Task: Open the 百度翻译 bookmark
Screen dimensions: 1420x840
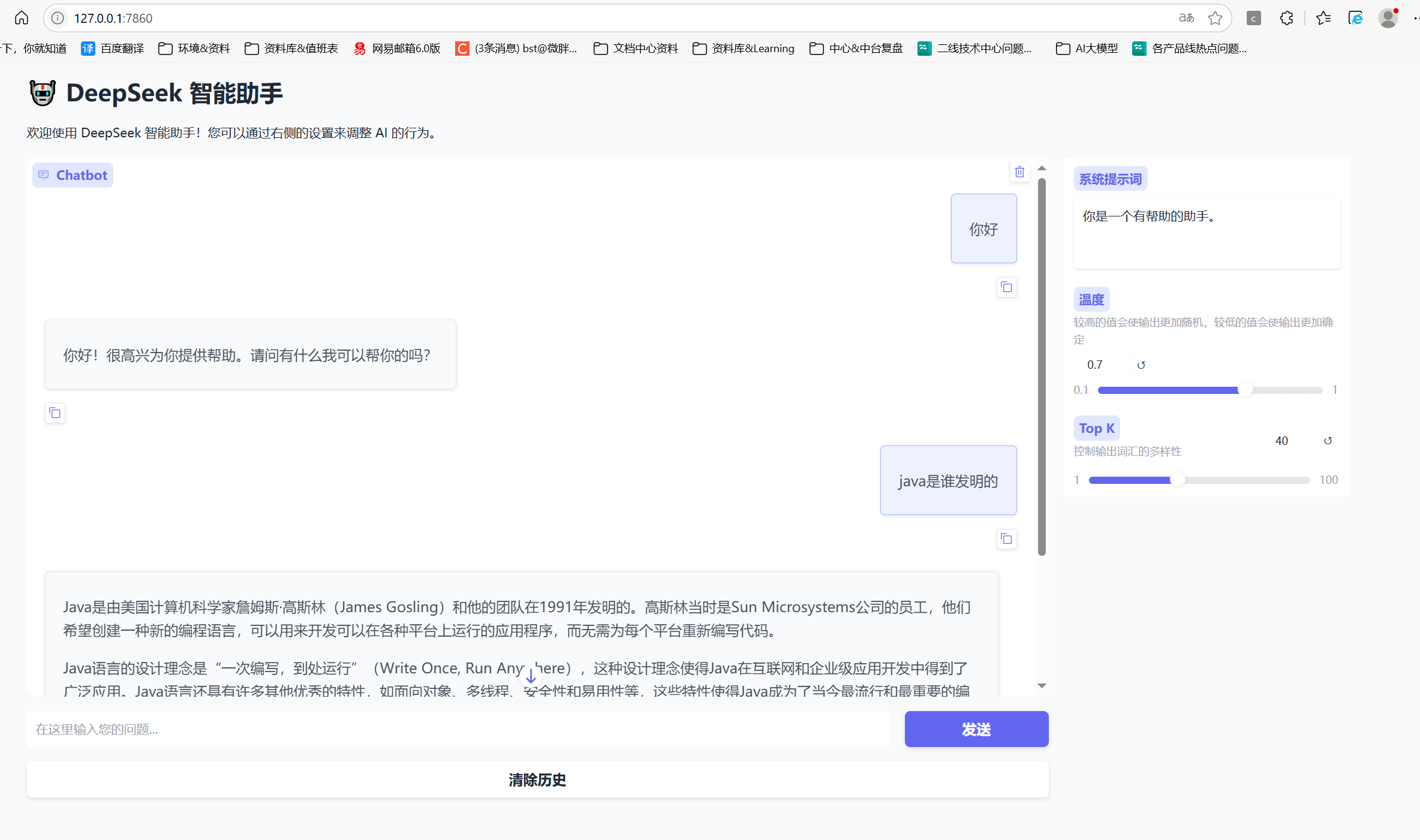Action: click(x=113, y=49)
